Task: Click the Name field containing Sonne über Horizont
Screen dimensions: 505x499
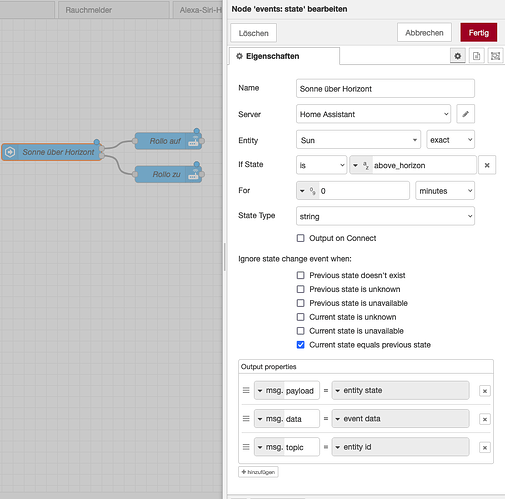Action: click(x=385, y=89)
